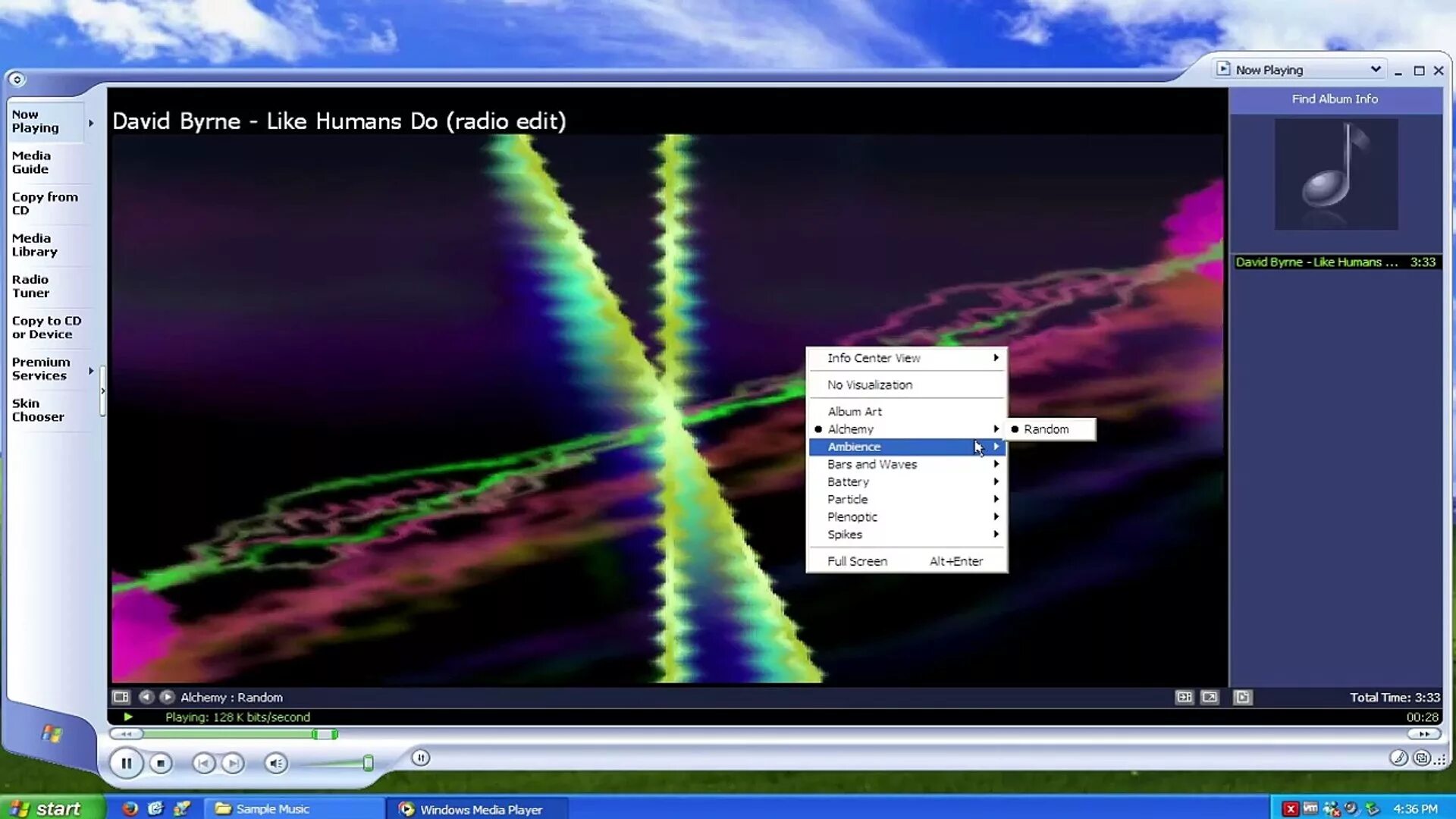The image size is (1456, 819).
Task: Click the next track button
Action: pos(233,763)
